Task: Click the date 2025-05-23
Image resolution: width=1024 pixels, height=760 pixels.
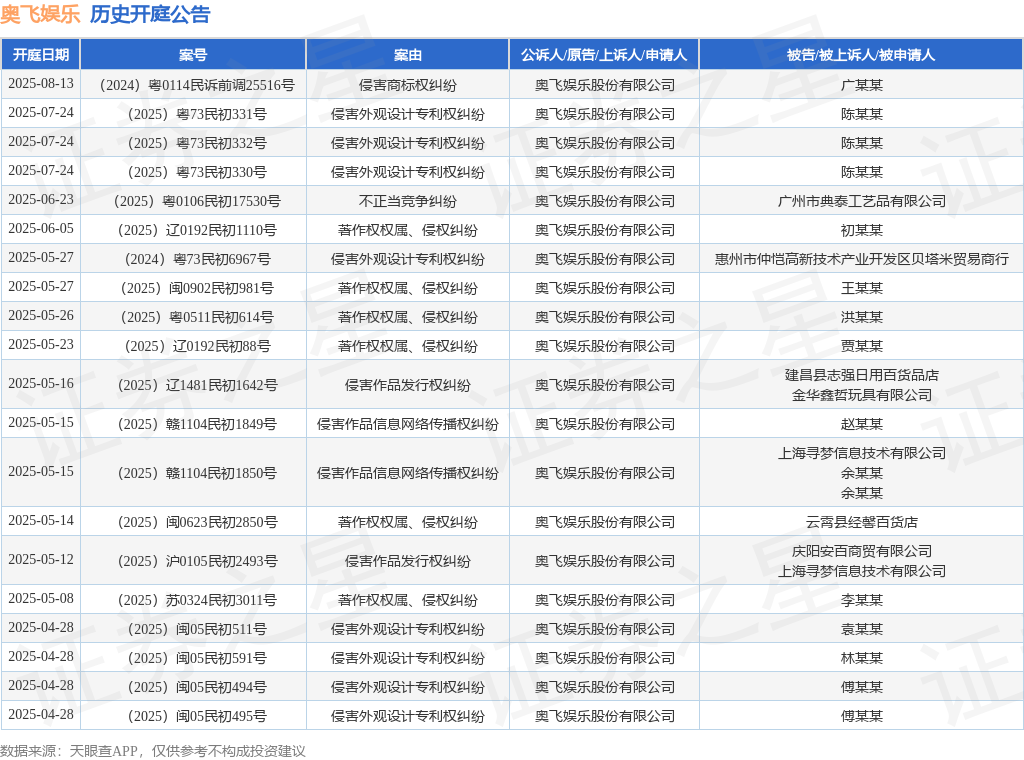Action: [40, 344]
